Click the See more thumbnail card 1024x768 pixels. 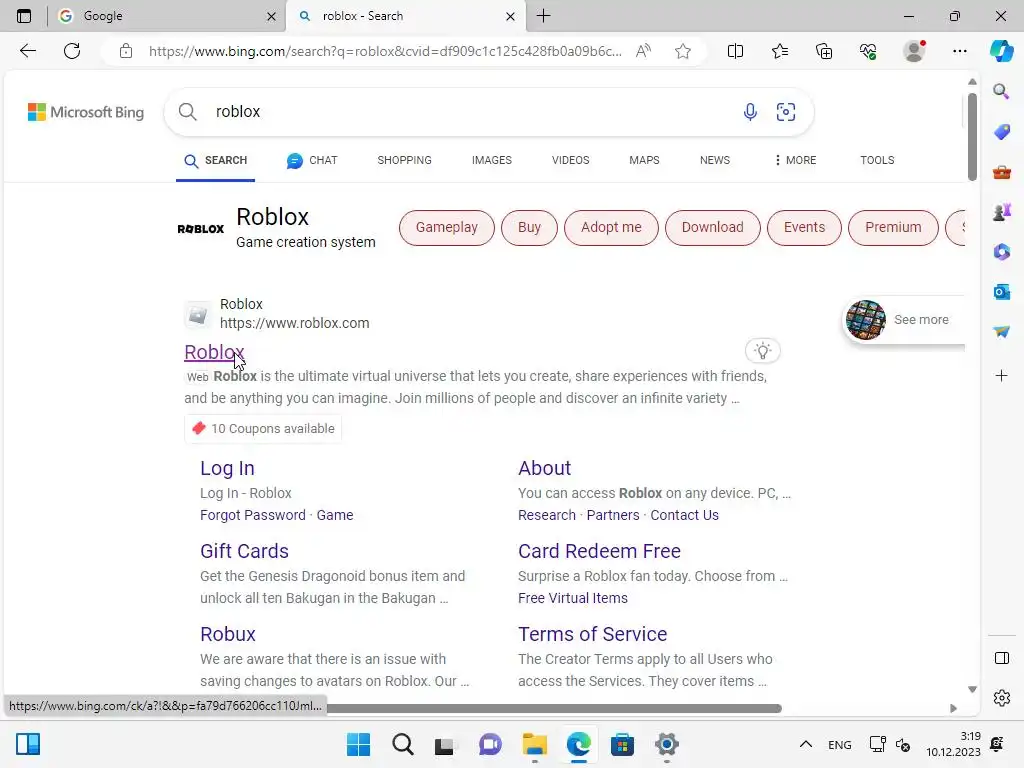click(904, 319)
